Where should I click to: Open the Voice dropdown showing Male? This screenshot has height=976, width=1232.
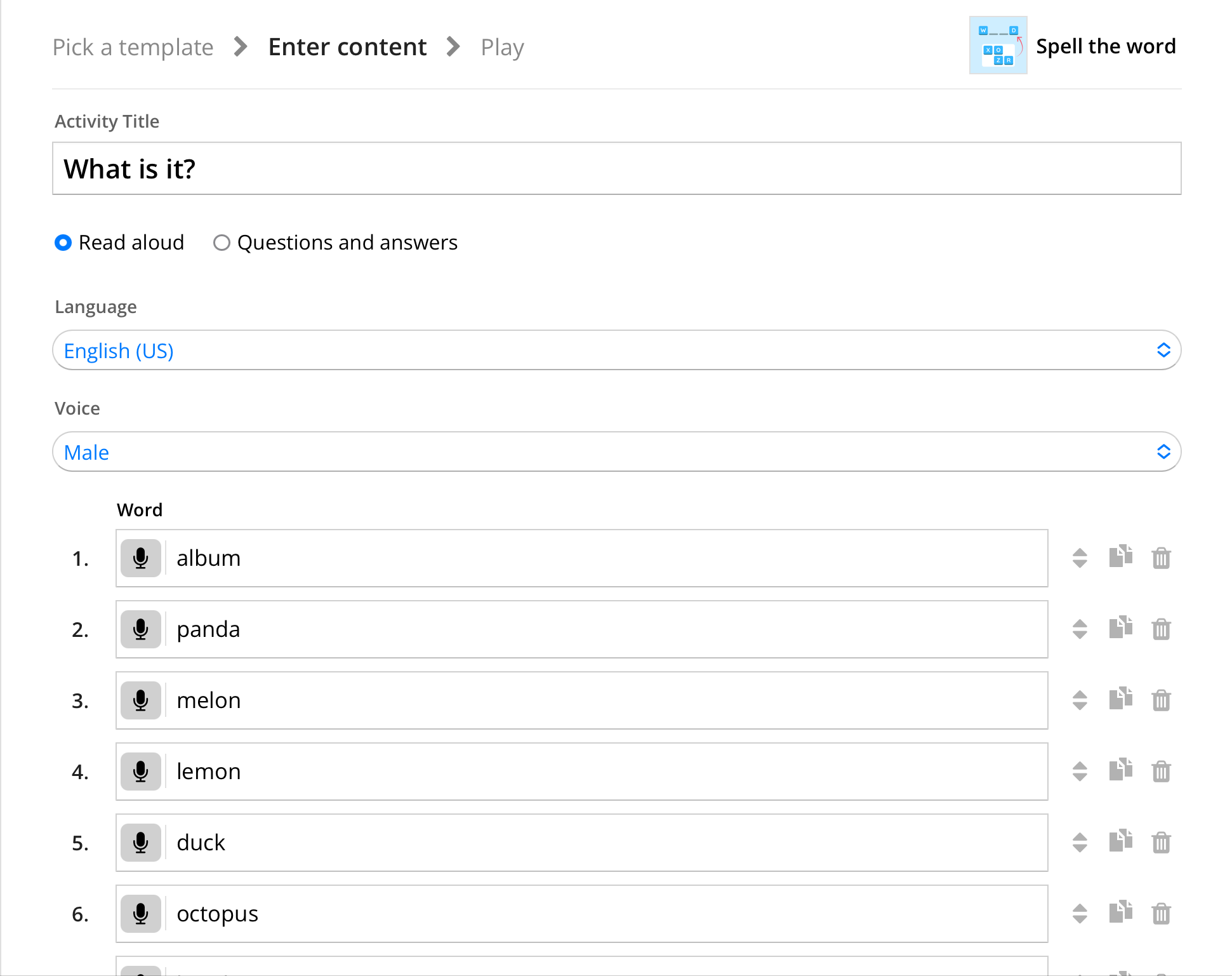pos(616,452)
